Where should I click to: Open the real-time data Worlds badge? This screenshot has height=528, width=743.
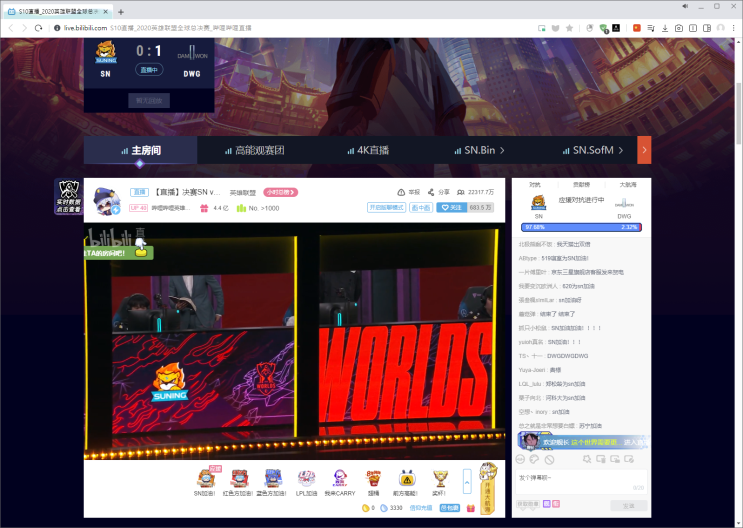pos(69,196)
